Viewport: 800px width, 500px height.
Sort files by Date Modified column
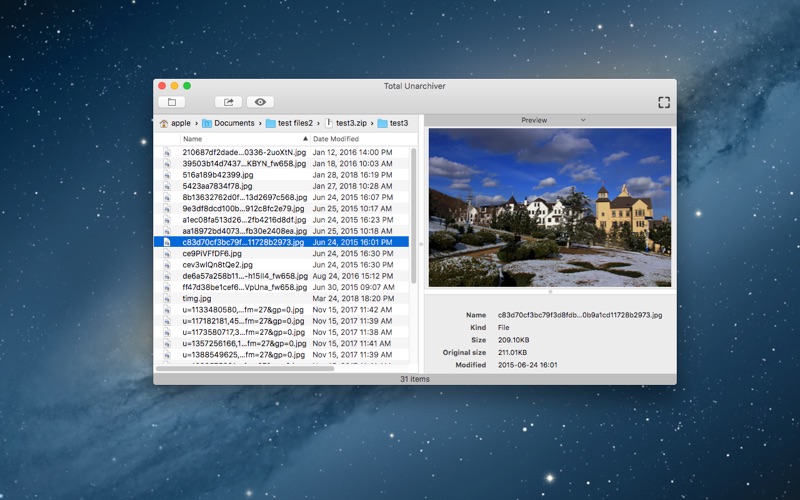tap(336, 139)
